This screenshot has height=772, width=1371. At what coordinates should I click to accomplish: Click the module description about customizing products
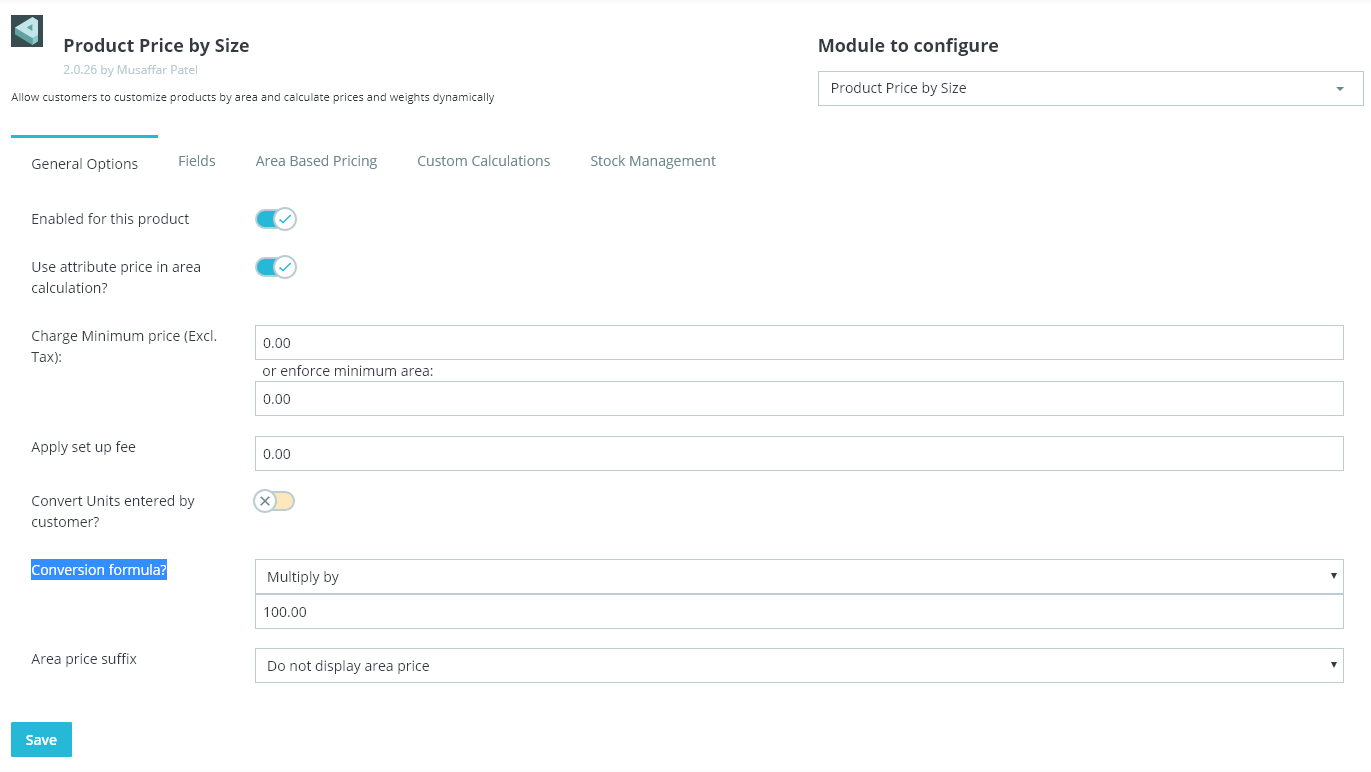[253, 97]
